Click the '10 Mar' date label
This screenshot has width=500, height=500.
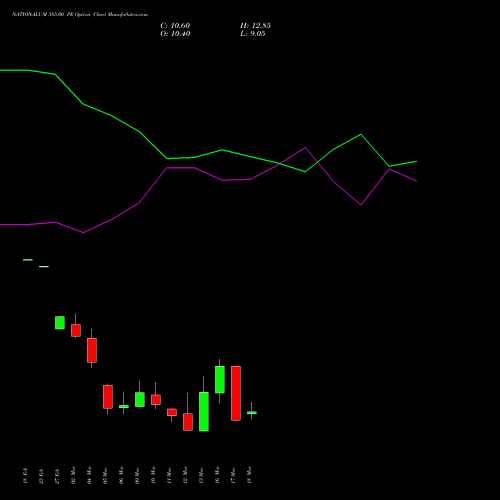(153, 475)
